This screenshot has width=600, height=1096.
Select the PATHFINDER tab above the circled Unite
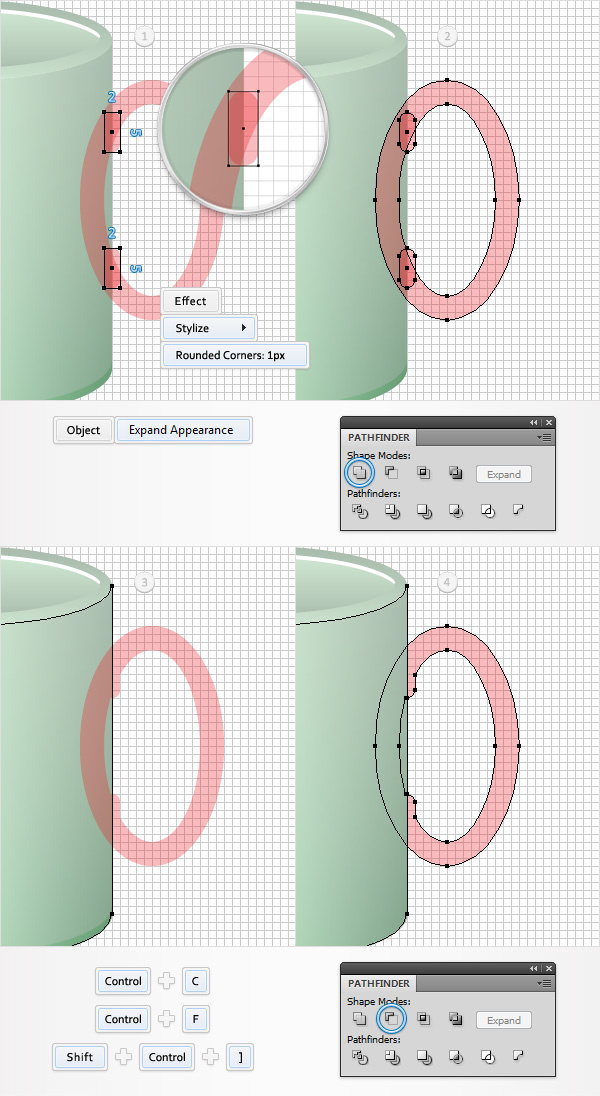coord(378,438)
